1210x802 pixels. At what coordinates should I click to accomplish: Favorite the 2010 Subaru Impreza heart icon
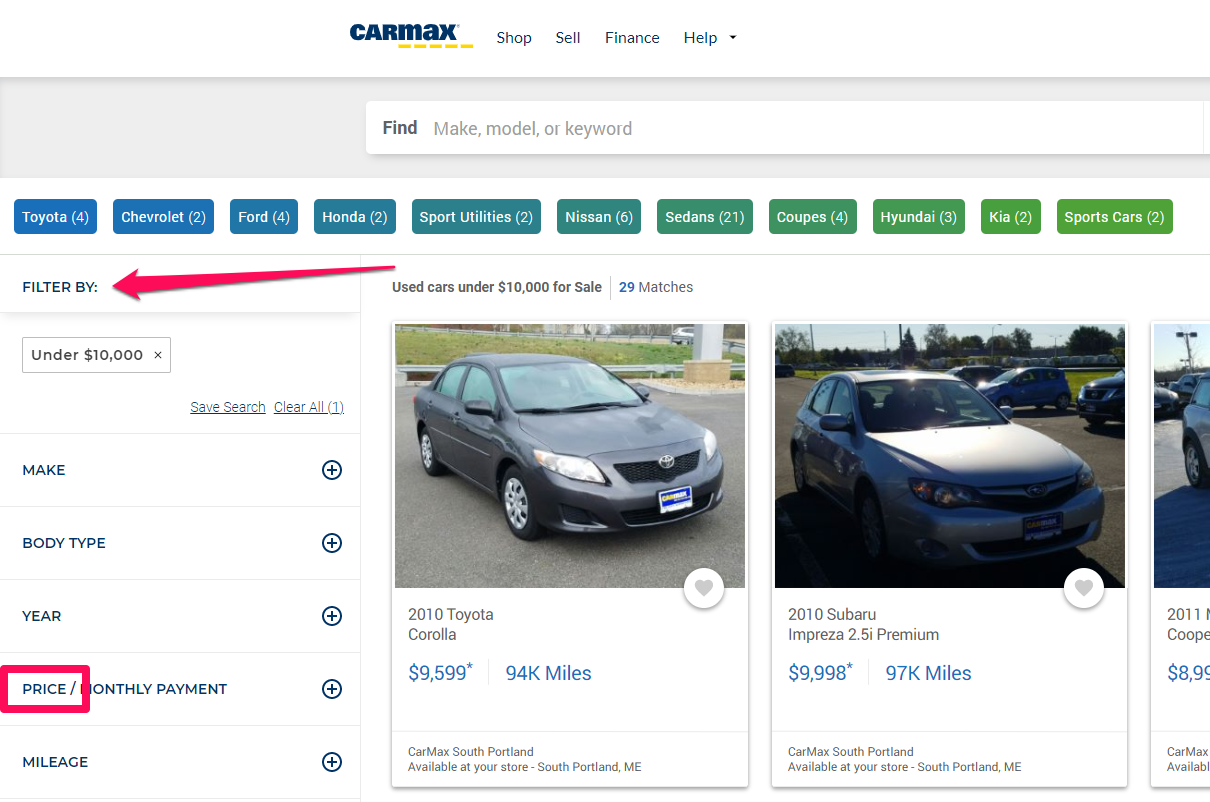click(1084, 588)
